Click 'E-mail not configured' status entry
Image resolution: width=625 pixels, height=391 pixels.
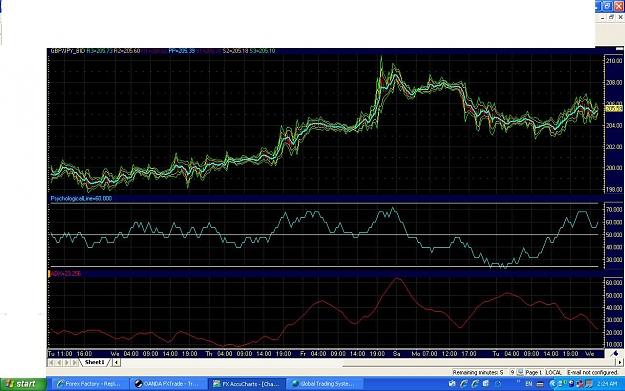(592, 372)
